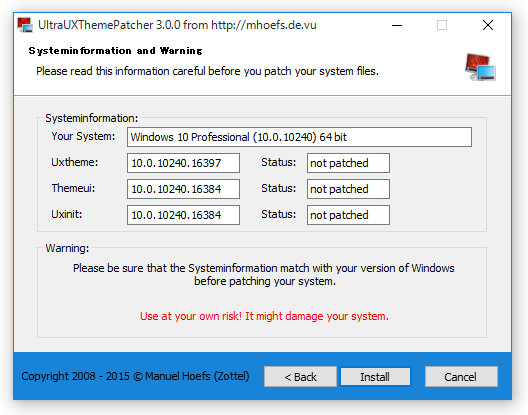Click the 'Warning:' group label

[67, 248]
